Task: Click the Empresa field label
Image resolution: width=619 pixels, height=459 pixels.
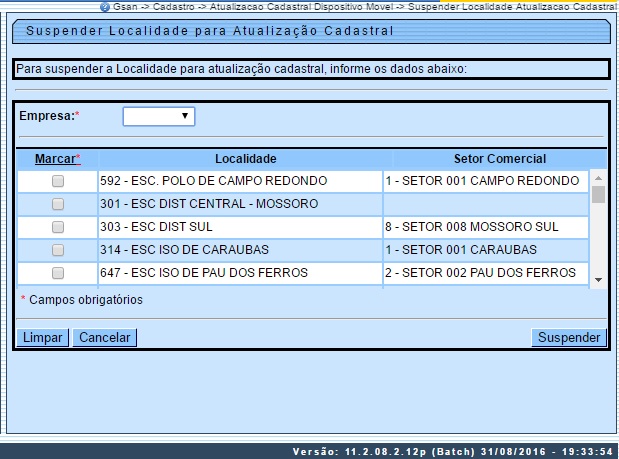Action: pyautogui.click(x=49, y=116)
